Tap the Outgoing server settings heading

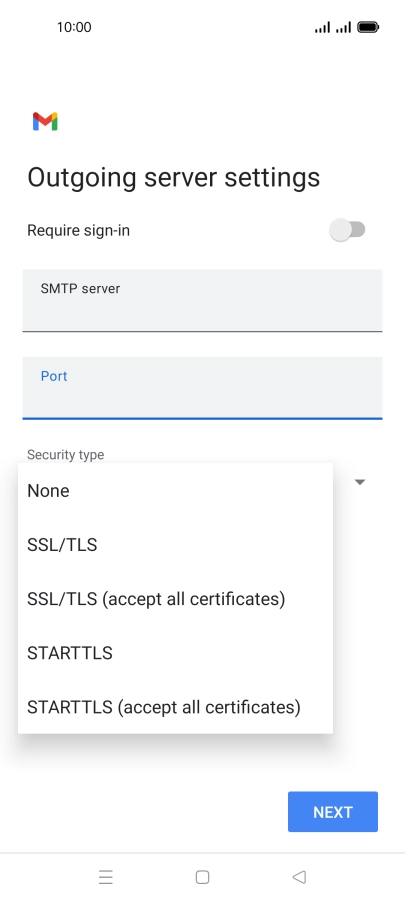[174, 177]
